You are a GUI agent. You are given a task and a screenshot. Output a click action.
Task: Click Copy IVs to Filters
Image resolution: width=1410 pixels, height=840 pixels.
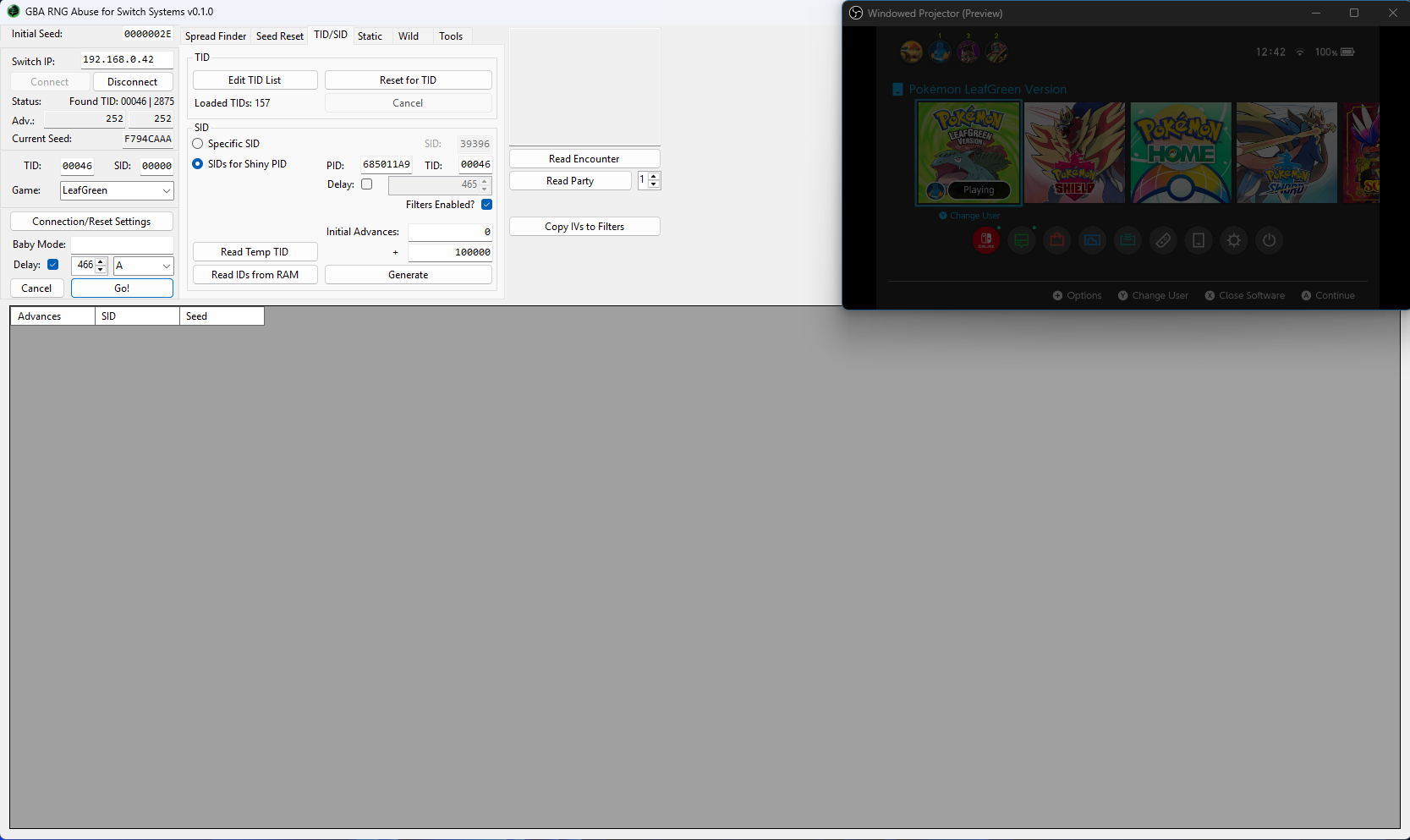click(584, 227)
